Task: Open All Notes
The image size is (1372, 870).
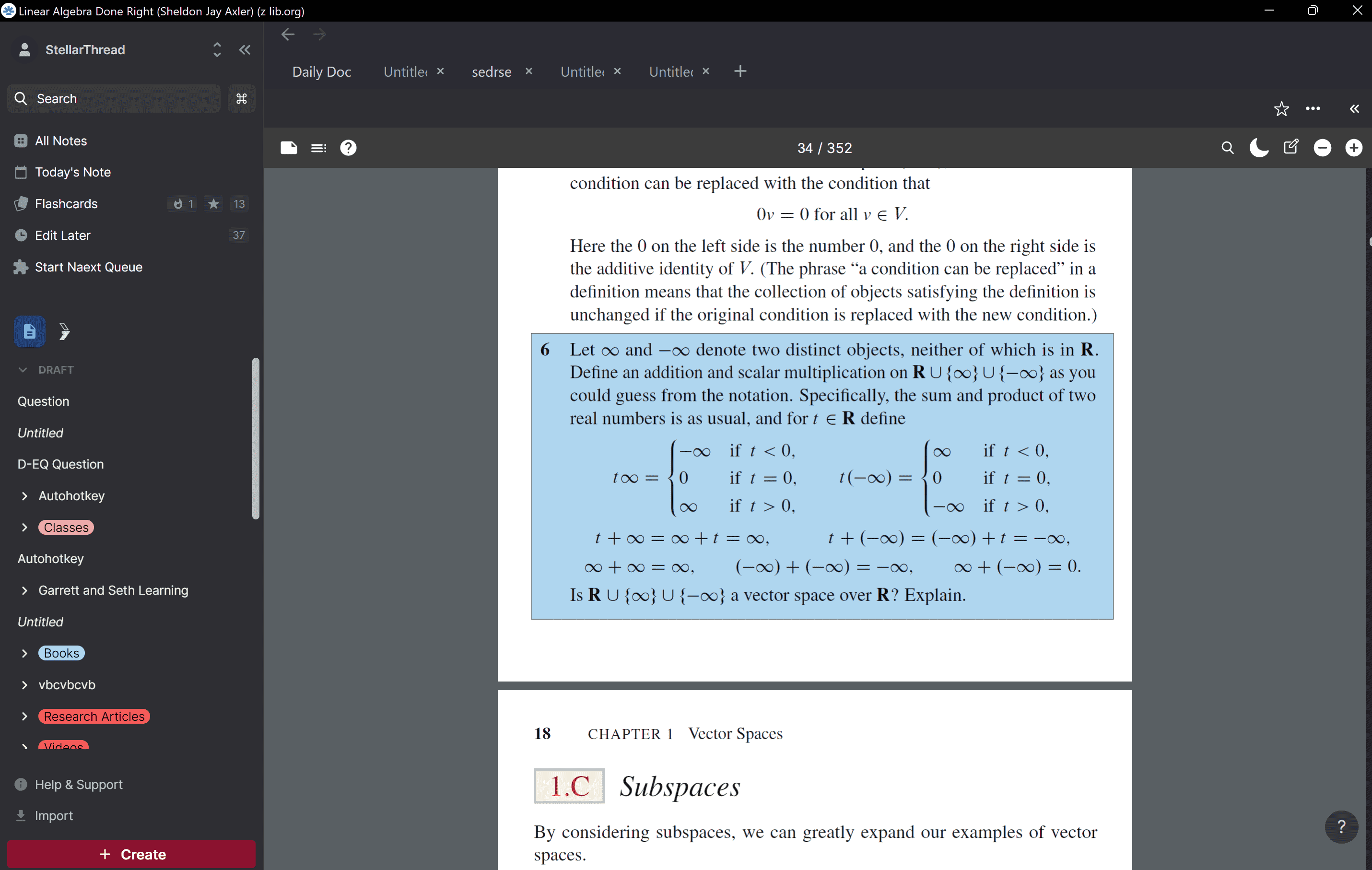Action: [x=61, y=141]
